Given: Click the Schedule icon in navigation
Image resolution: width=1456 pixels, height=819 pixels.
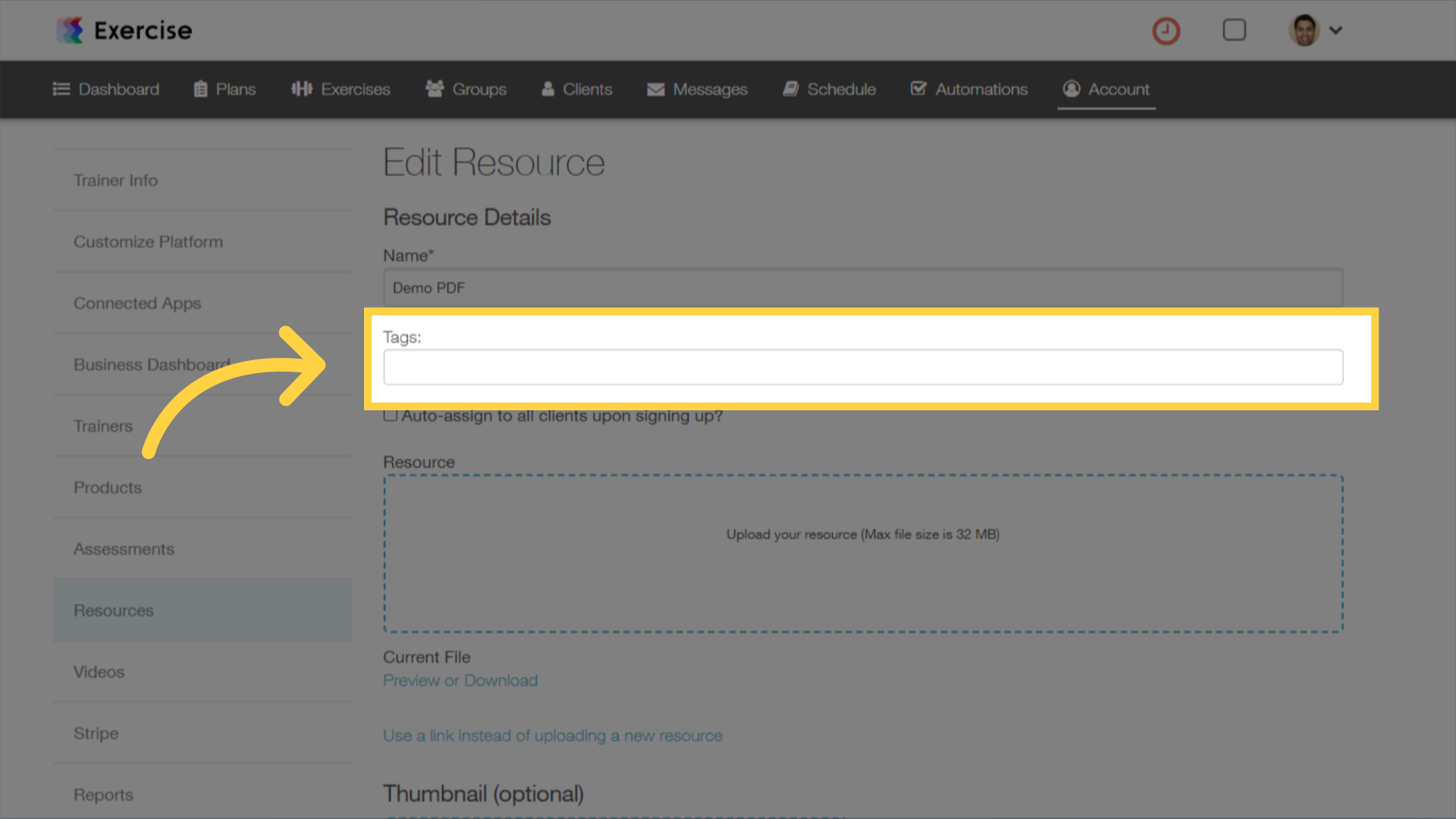Looking at the screenshot, I should pos(790,88).
